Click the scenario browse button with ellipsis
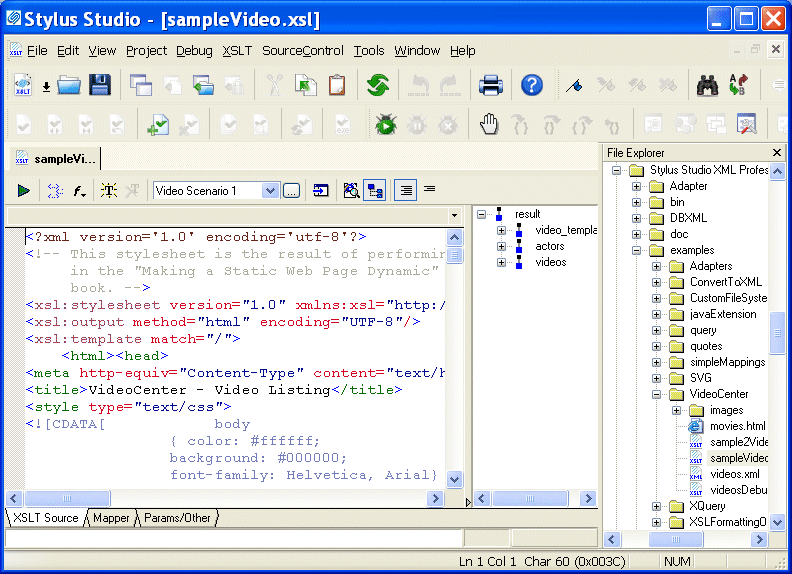The height and width of the screenshot is (574, 792). click(x=291, y=190)
